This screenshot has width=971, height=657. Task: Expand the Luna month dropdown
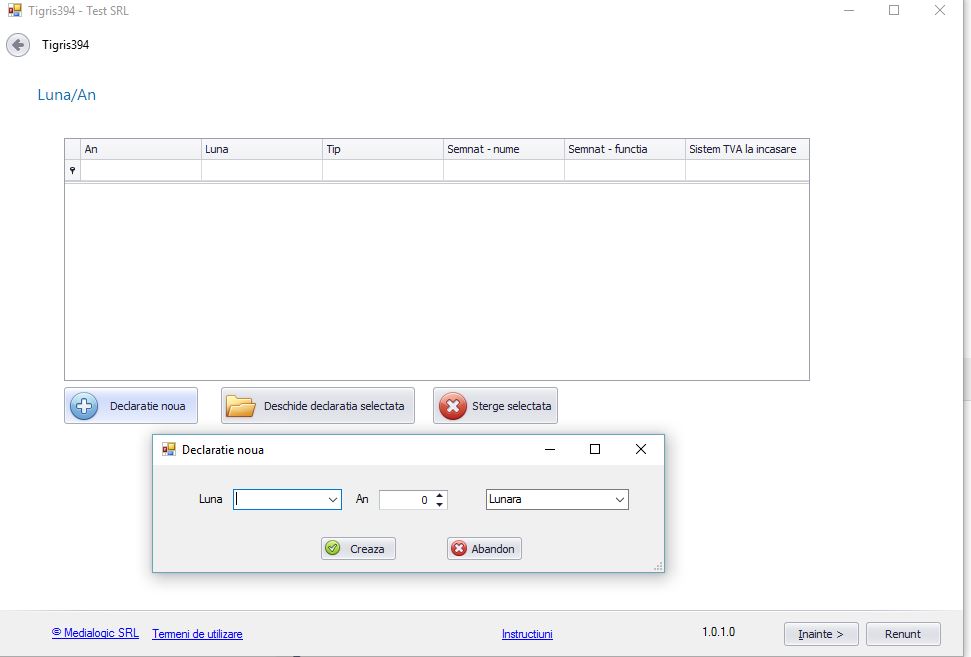(333, 499)
